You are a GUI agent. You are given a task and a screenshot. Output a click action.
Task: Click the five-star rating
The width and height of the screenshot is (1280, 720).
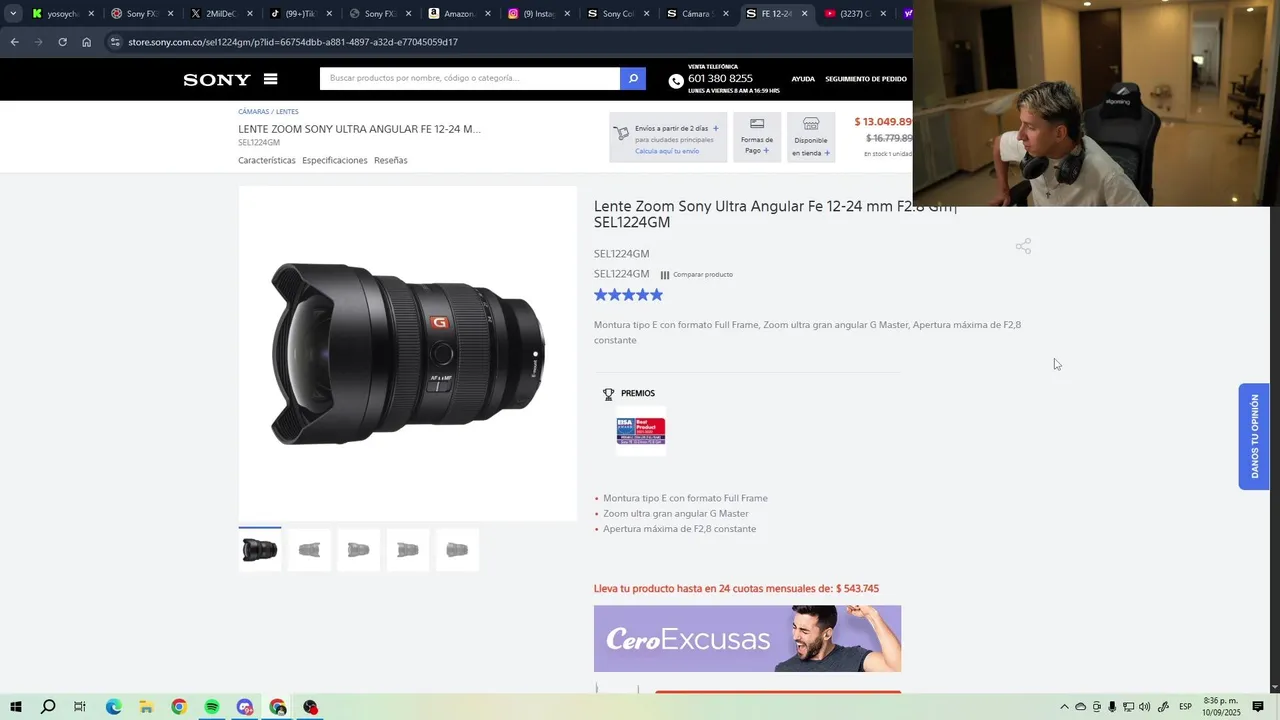[x=628, y=295]
